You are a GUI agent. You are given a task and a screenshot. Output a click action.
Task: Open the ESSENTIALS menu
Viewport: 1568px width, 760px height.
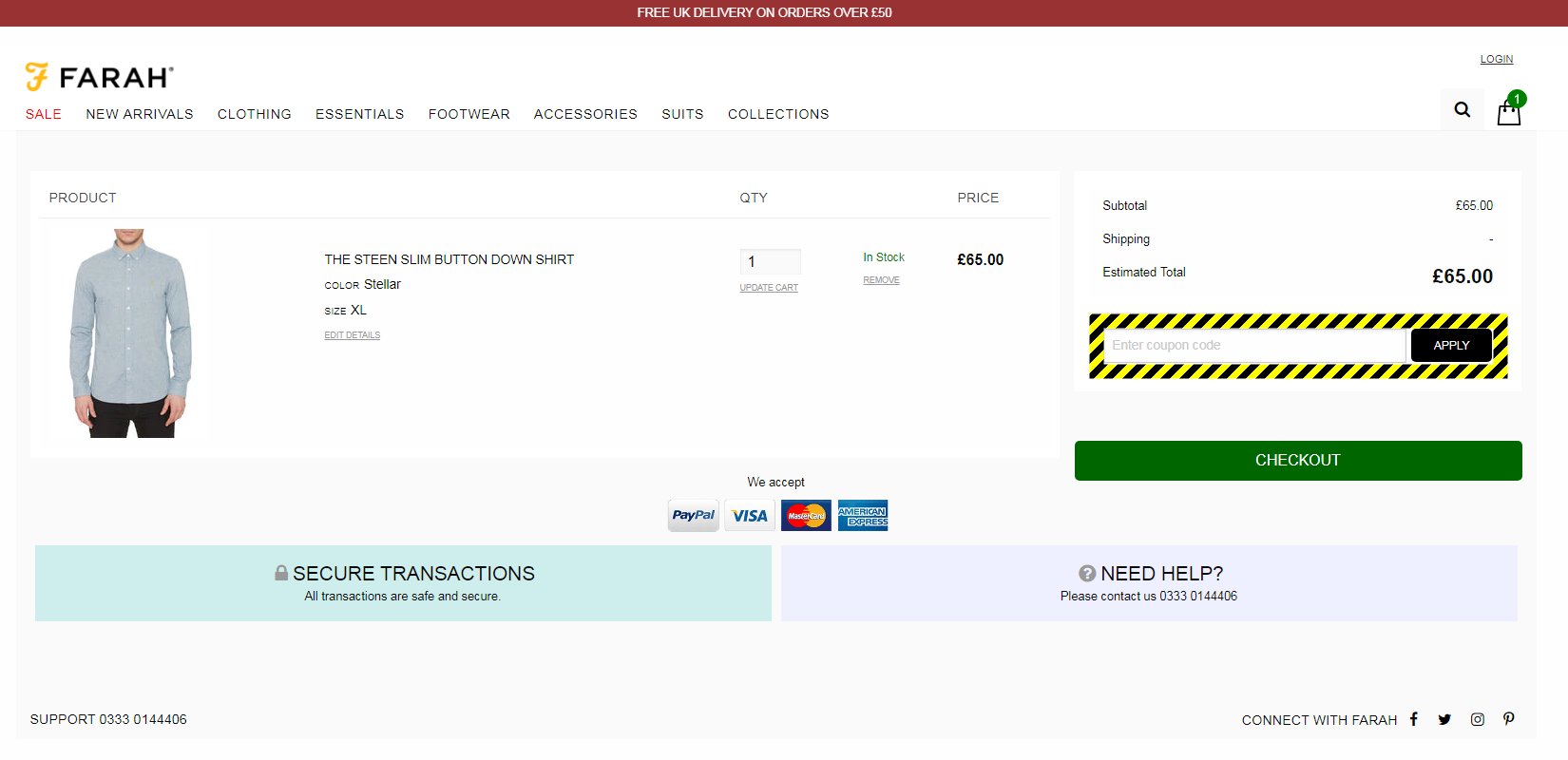(360, 114)
